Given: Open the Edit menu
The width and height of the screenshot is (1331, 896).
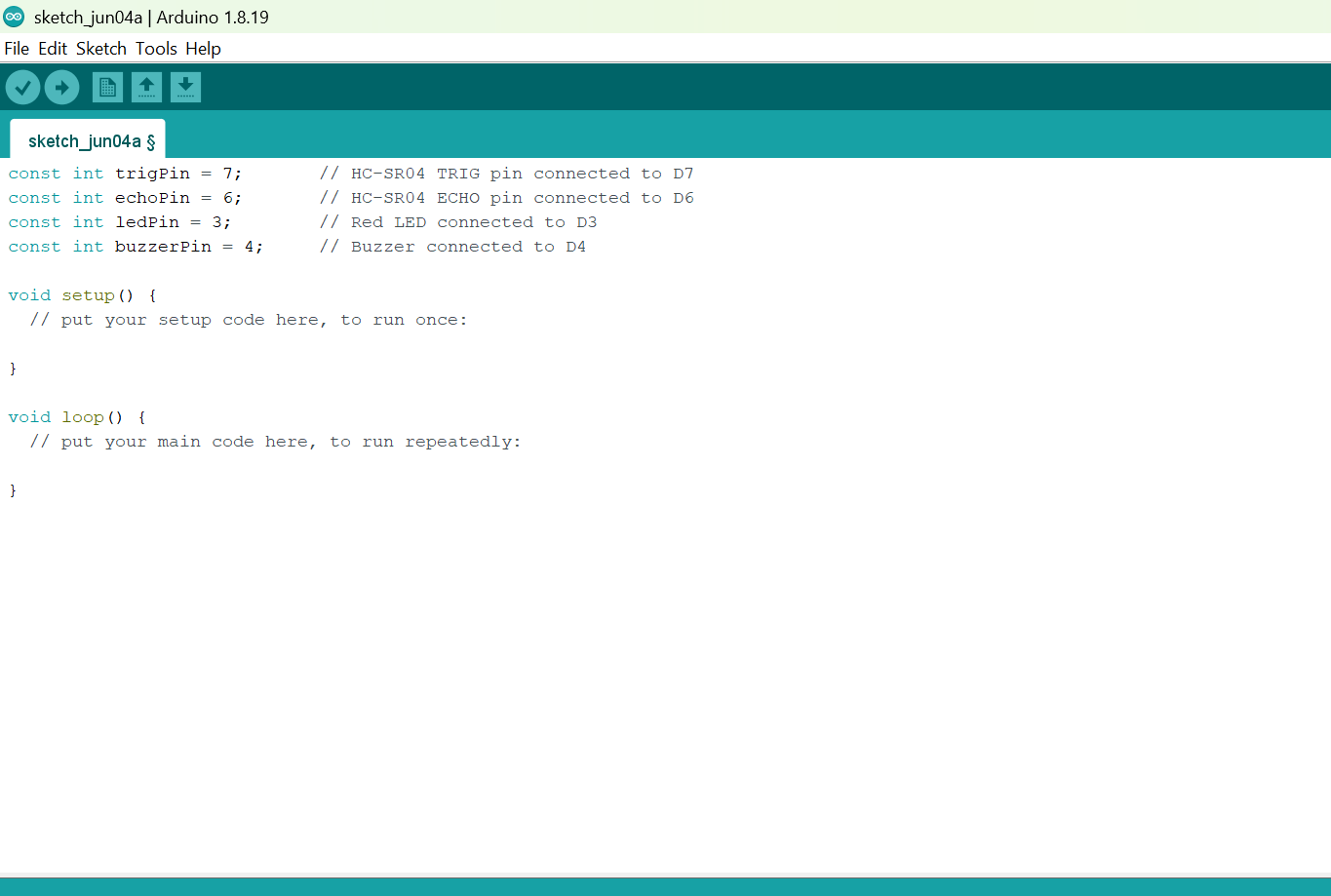Looking at the screenshot, I should pyautogui.click(x=53, y=49).
